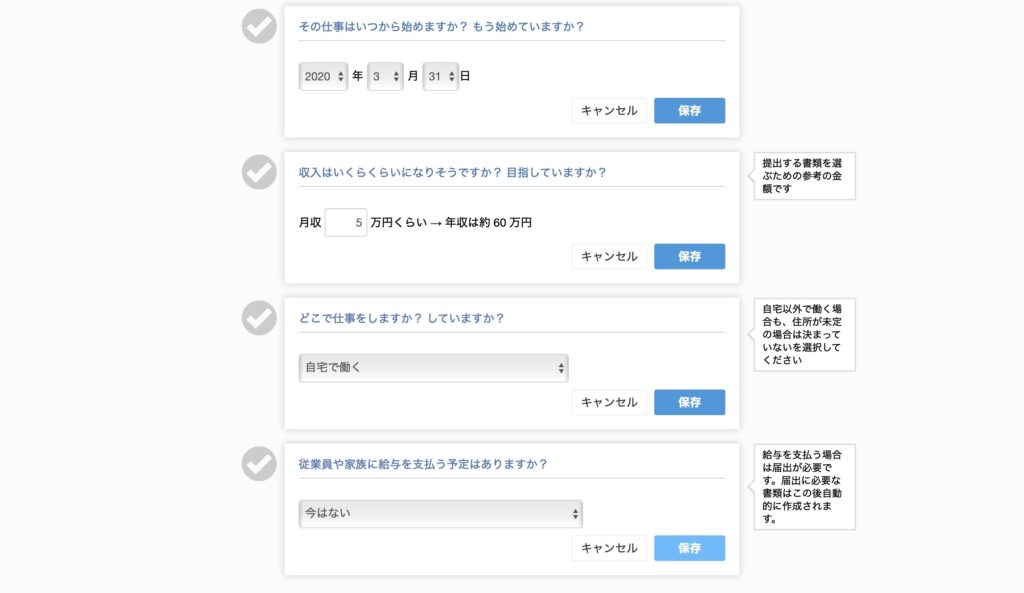The height and width of the screenshot is (593, 1024).
Task: Save the start date section
Action: coord(690,110)
